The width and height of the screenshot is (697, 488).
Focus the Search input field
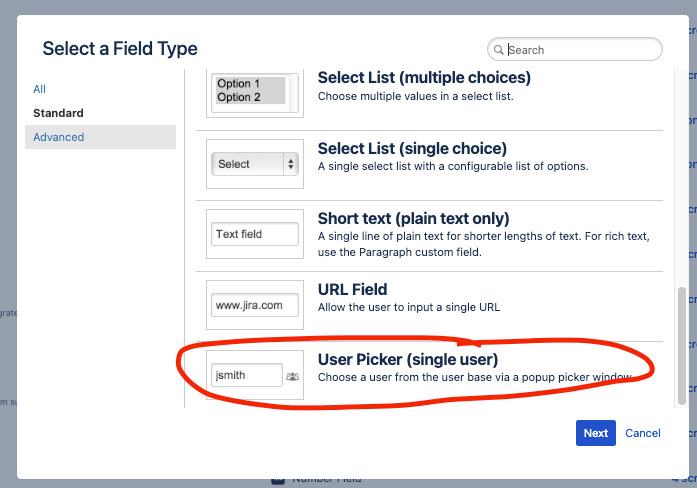pos(582,49)
